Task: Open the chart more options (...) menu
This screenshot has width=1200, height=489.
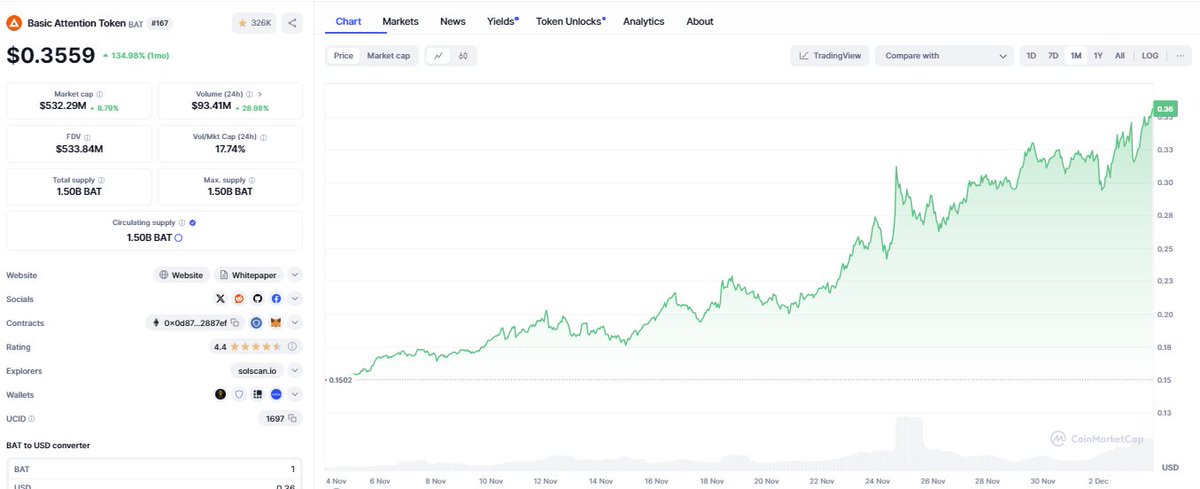Action: point(1180,56)
